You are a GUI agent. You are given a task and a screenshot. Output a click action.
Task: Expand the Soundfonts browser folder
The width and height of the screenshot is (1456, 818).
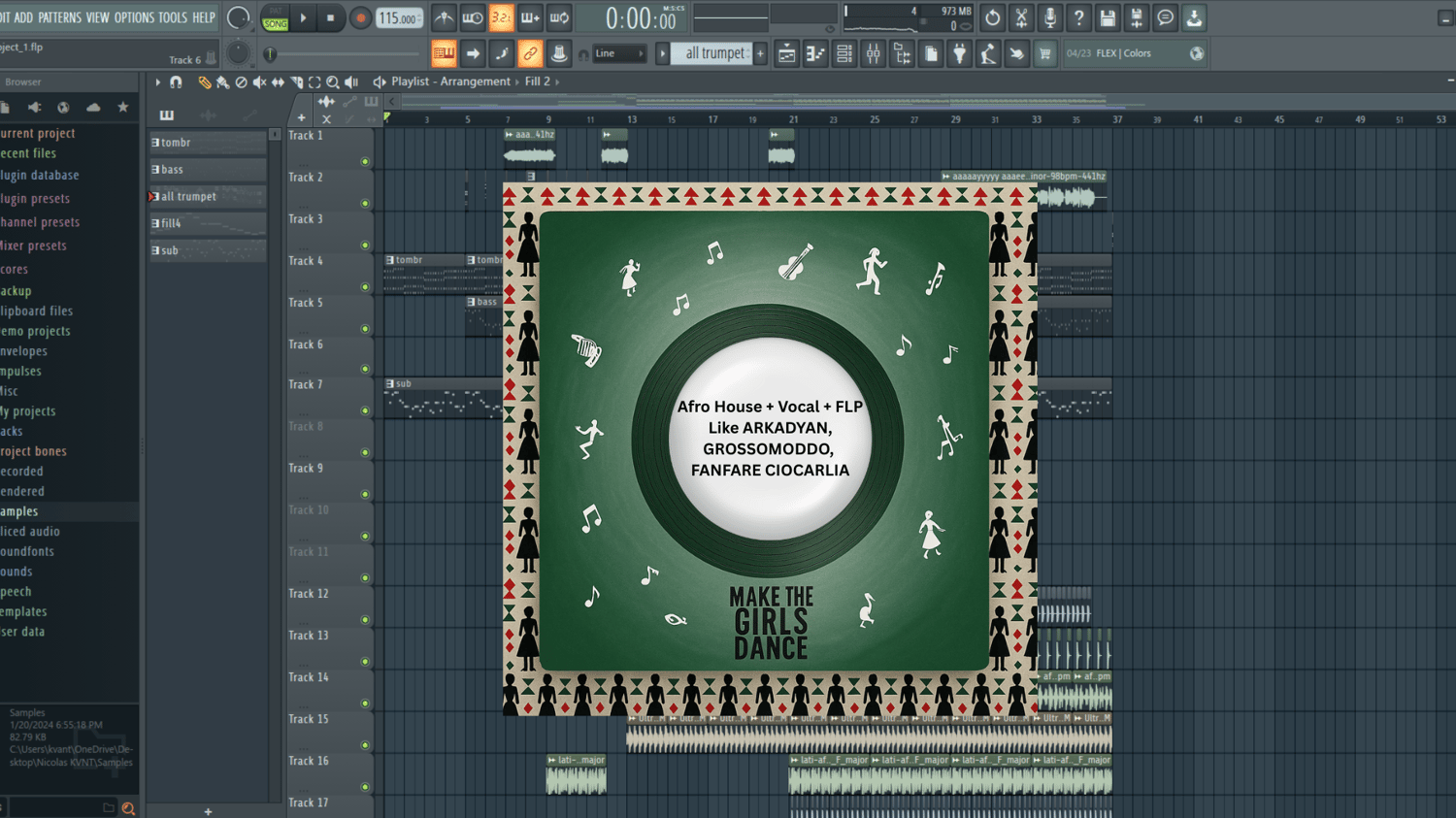point(27,551)
